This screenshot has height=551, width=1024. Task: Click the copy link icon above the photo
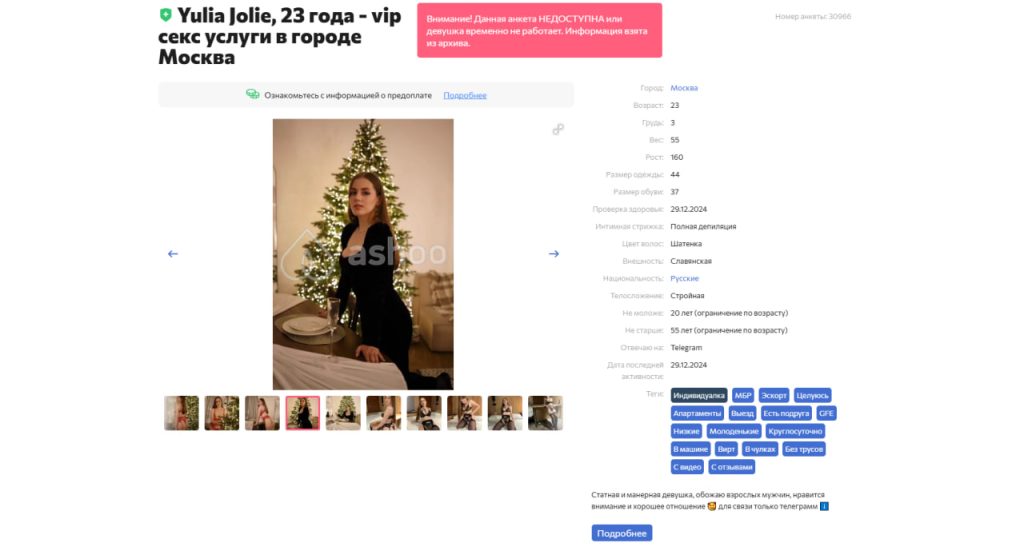point(558,129)
